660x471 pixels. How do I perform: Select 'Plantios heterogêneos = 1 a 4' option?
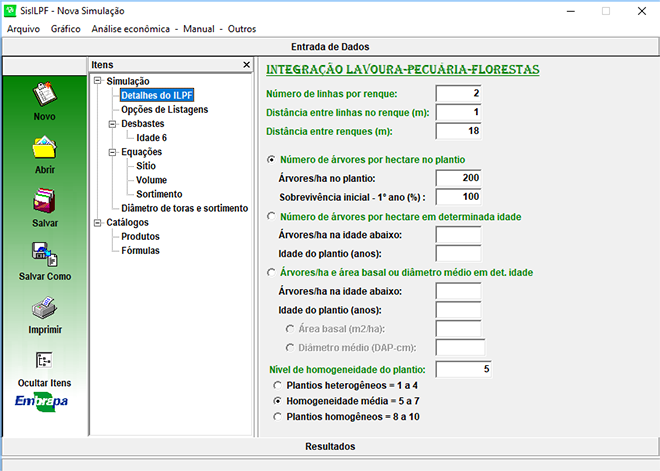click(x=279, y=385)
